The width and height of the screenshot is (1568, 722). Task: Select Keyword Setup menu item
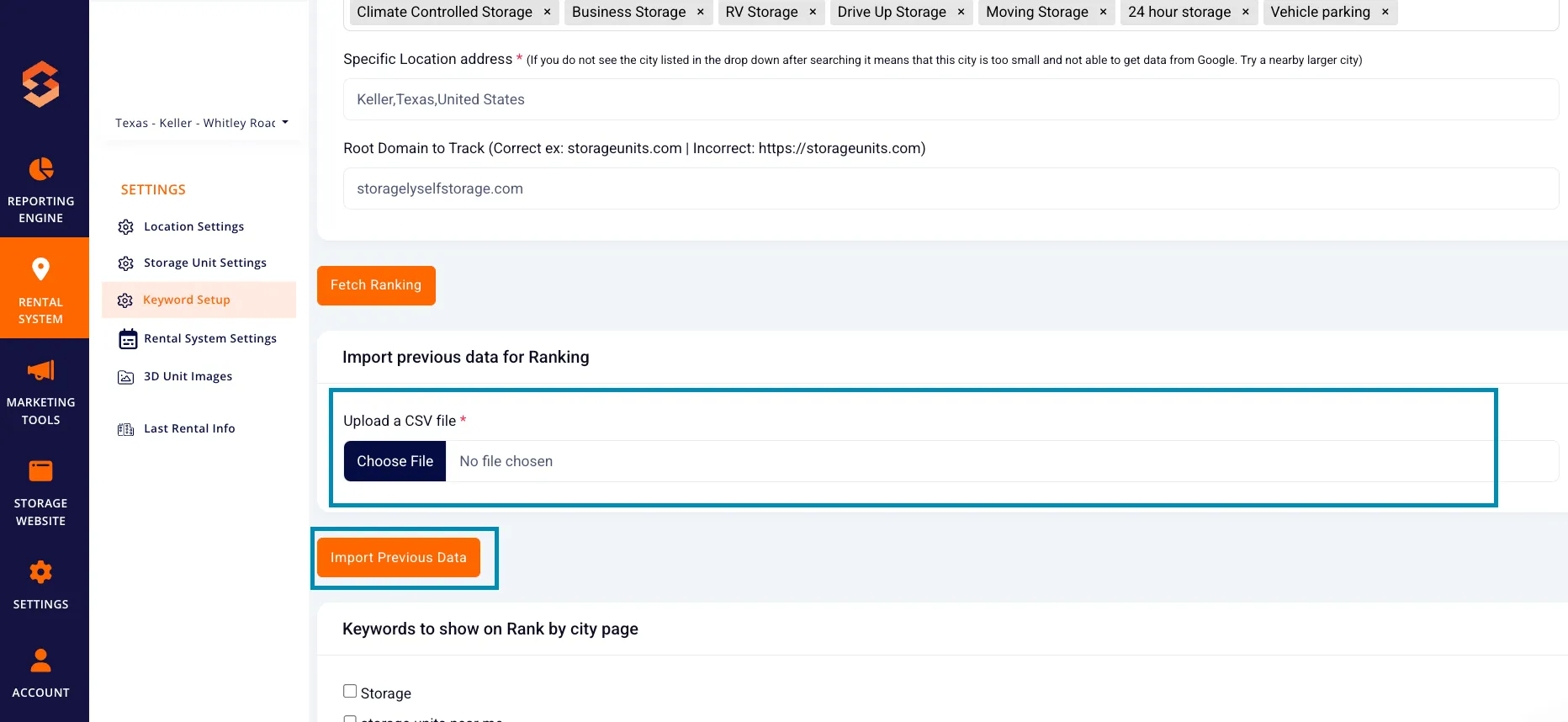tap(199, 300)
